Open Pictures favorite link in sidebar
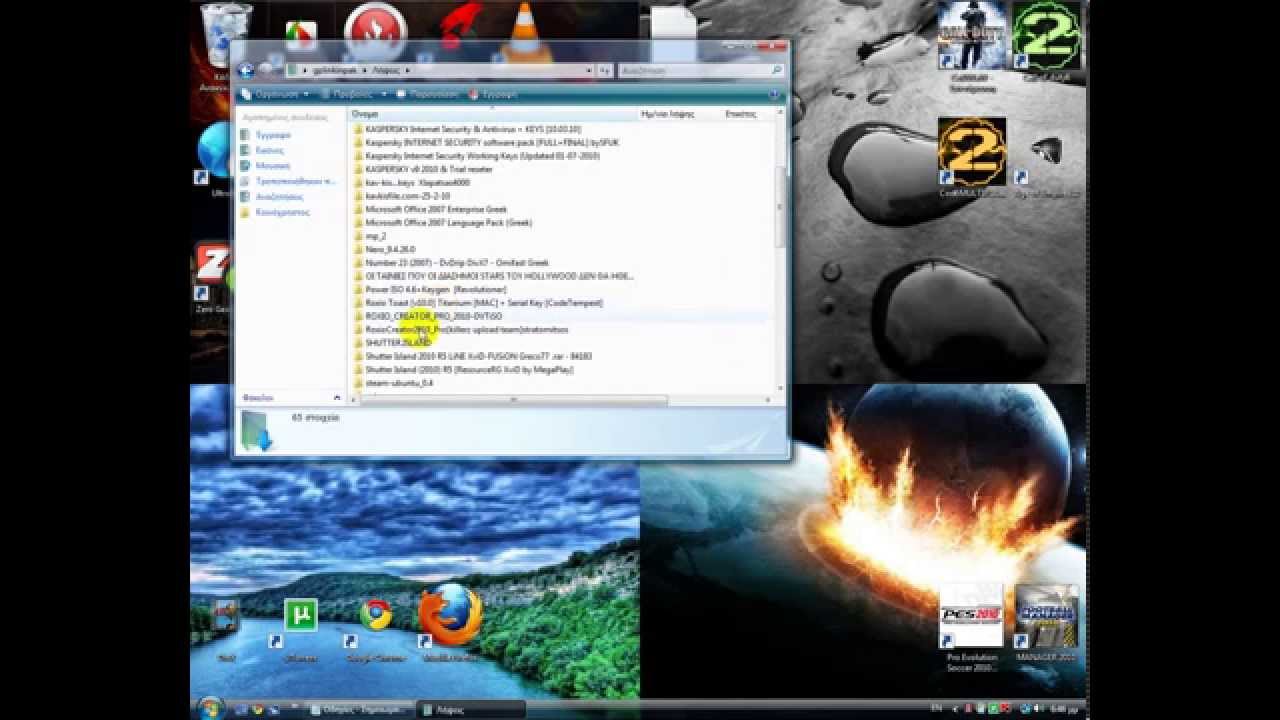The width and height of the screenshot is (1280, 720). point(269,150)
